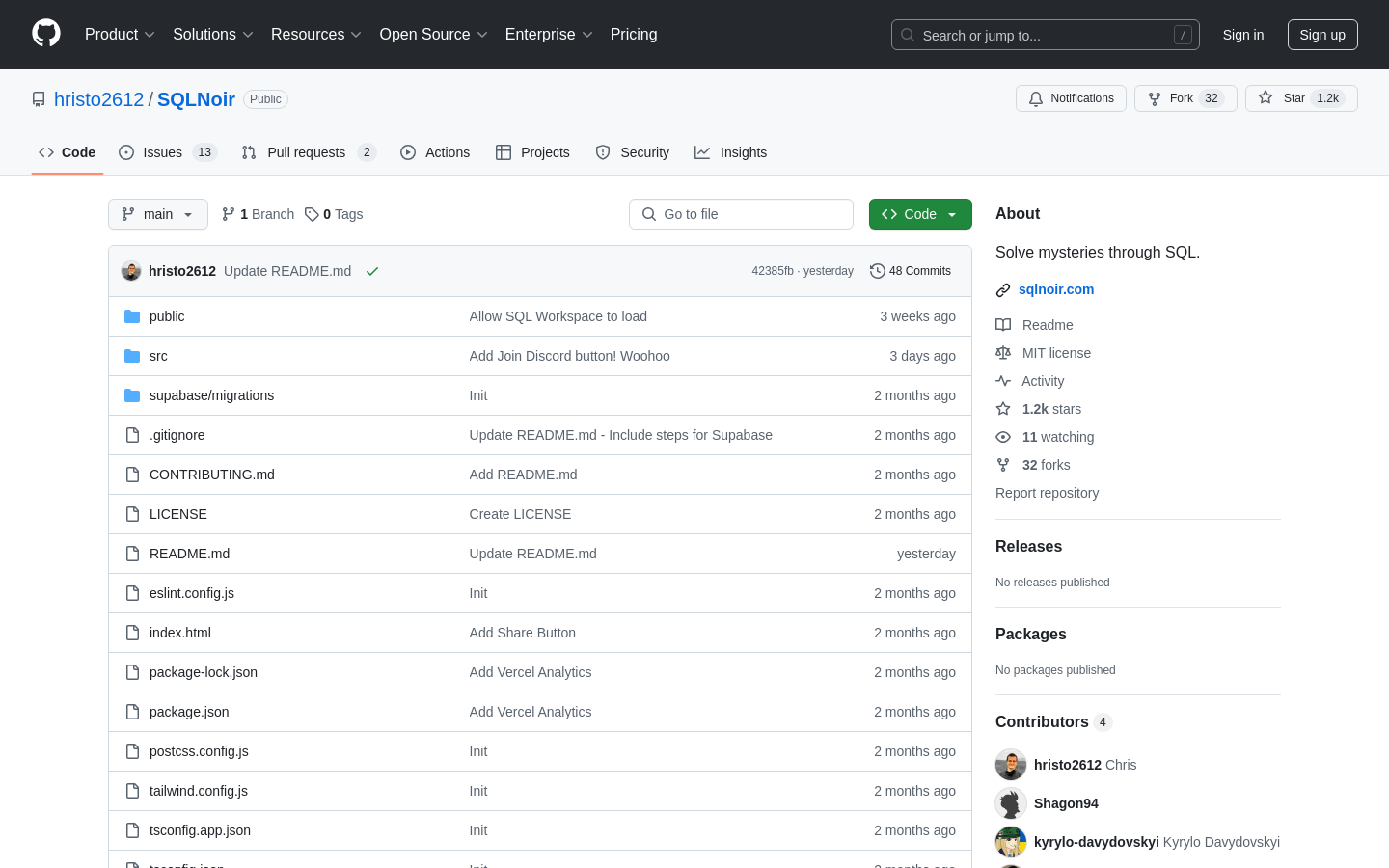Open the hristo2612 owner link

click(98, 99)
